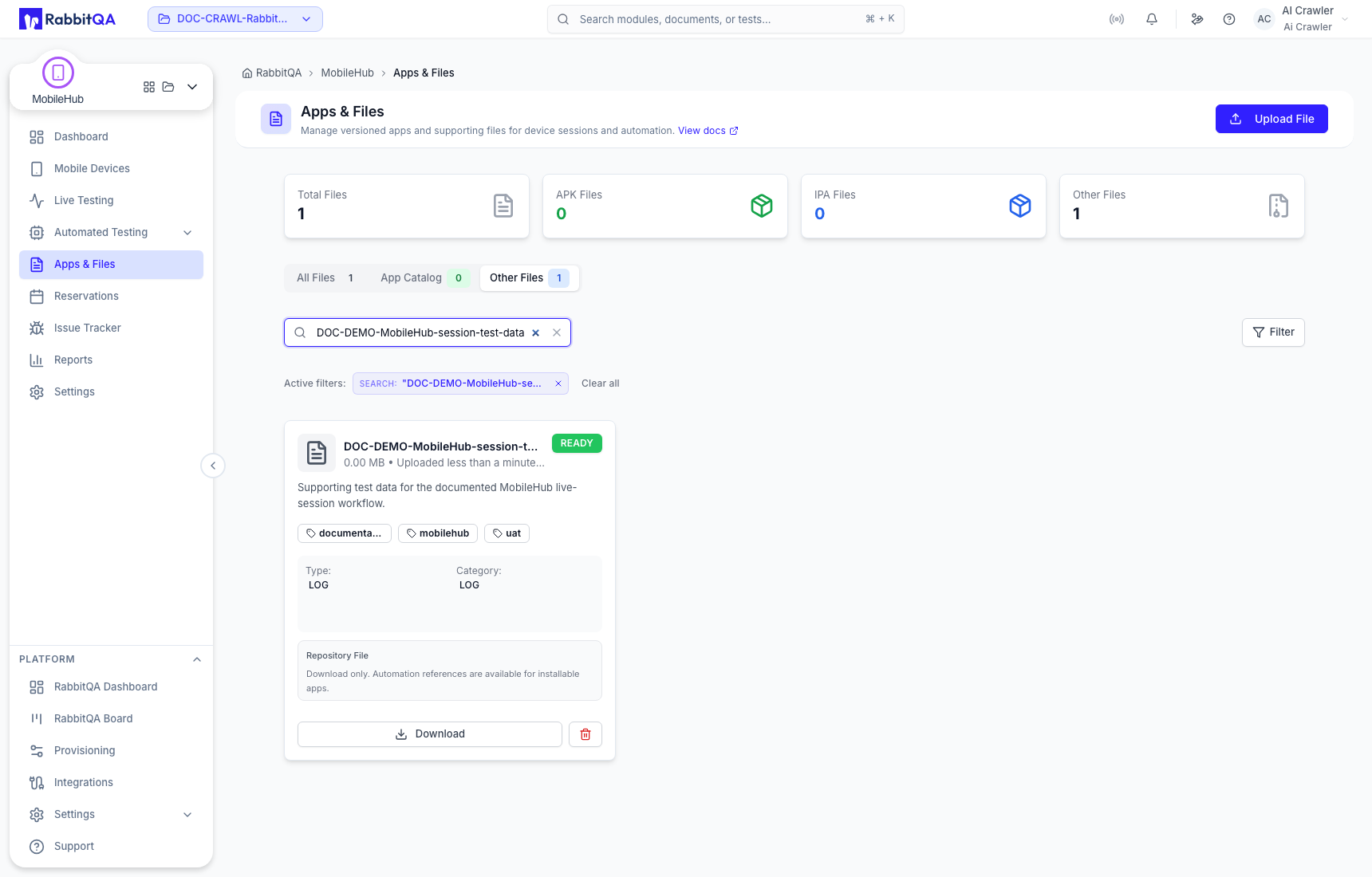Viewport: 1372px width, 877px height.
Task: Select the Other Files tab
Action: tap(529, 278)
